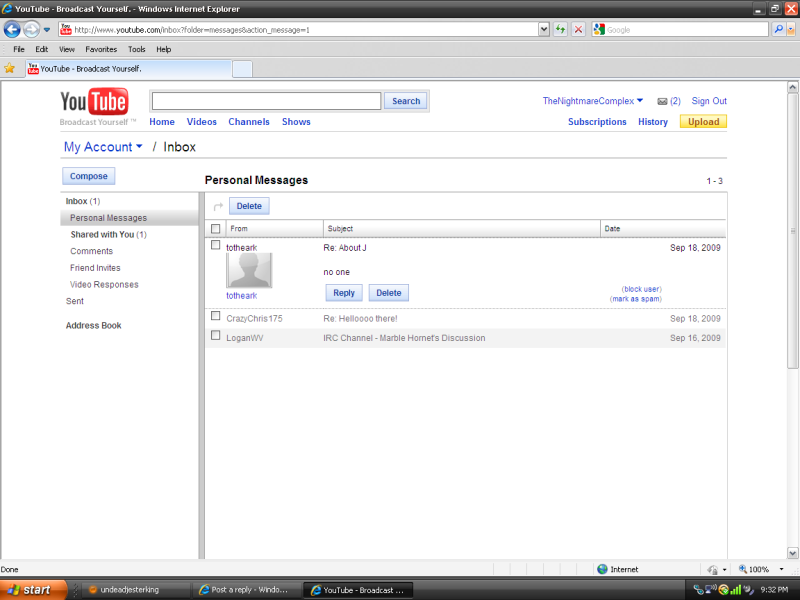Click Sign Out link
Image resolution: width=800 pixels, height=600 pixels.
[709, 101]
